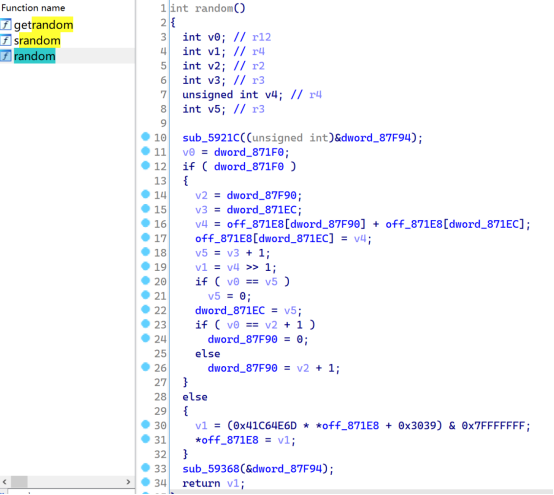Click line number 13 in the gutter
The height and width of the screenshot is (495, 554).
tap(160, 181)
